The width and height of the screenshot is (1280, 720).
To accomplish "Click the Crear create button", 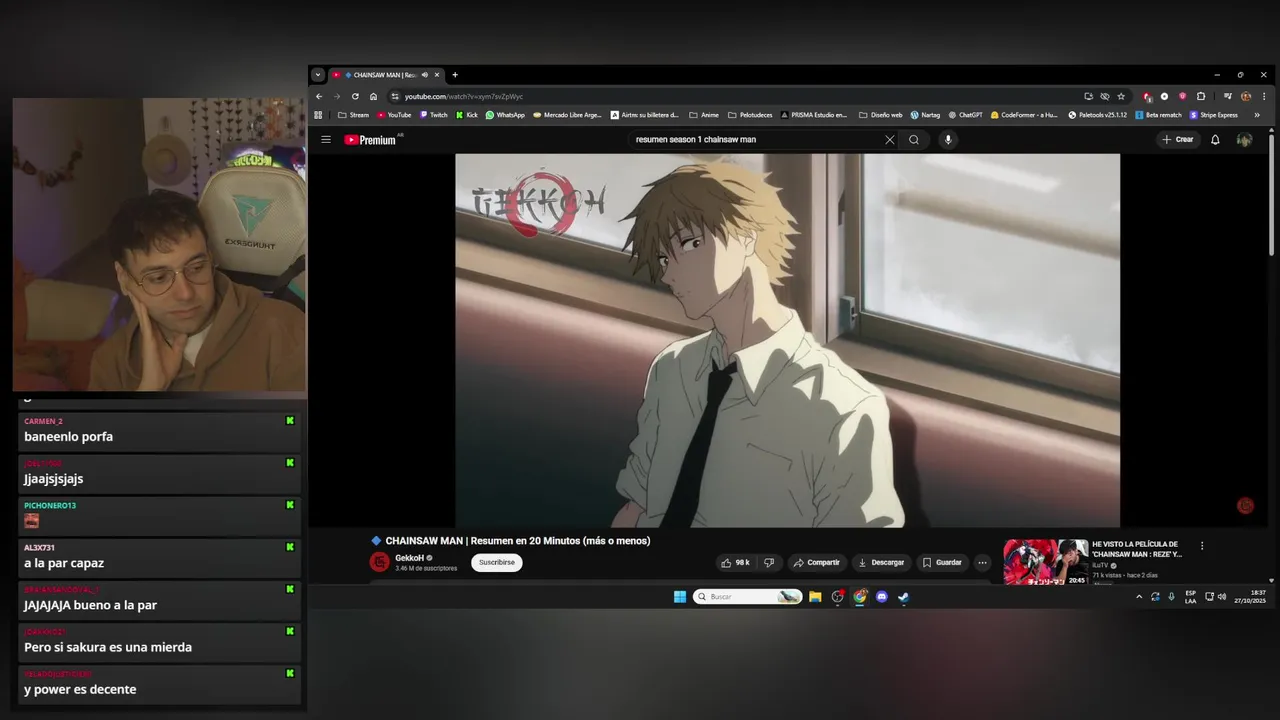I will tap(1178, 140).
